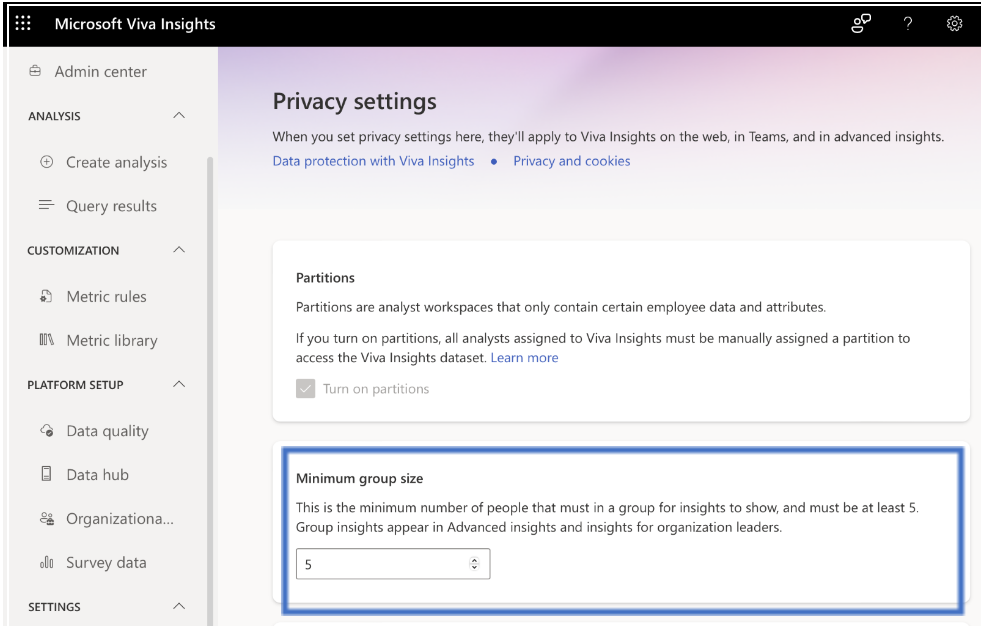Click the Query results list icon
This screenshot has width=983, height=626.
(46, 206)
